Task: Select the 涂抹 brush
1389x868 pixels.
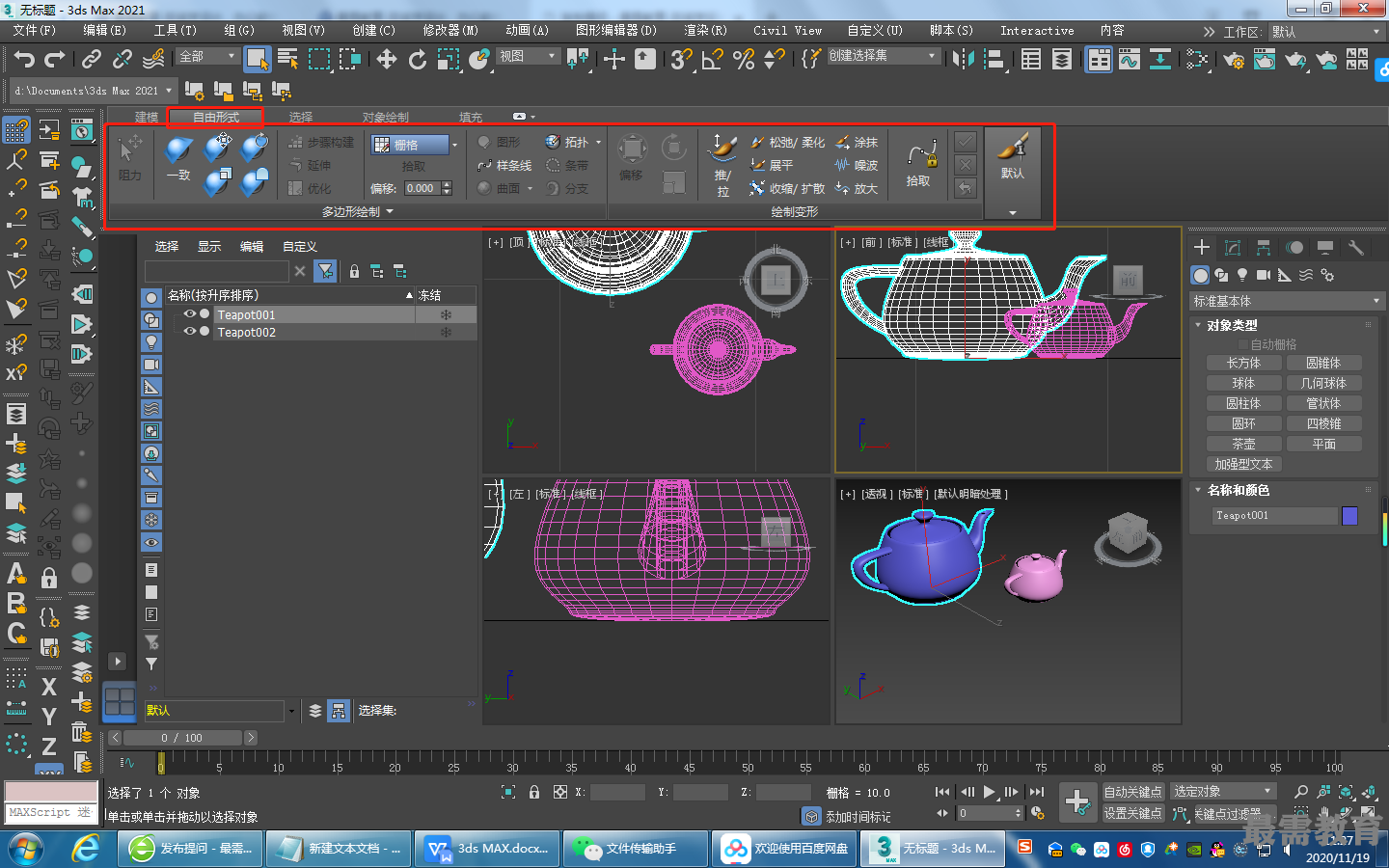Action: tap(857, 142)
